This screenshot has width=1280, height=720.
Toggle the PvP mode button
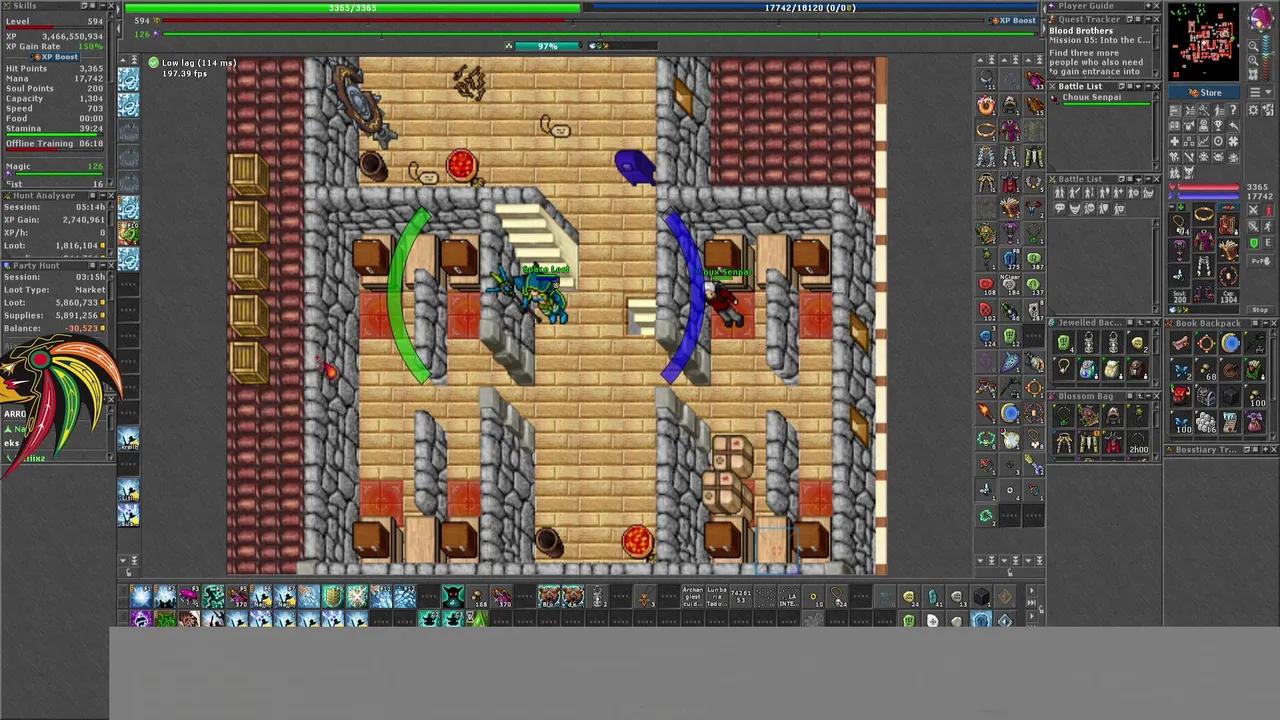point(1261,261)
